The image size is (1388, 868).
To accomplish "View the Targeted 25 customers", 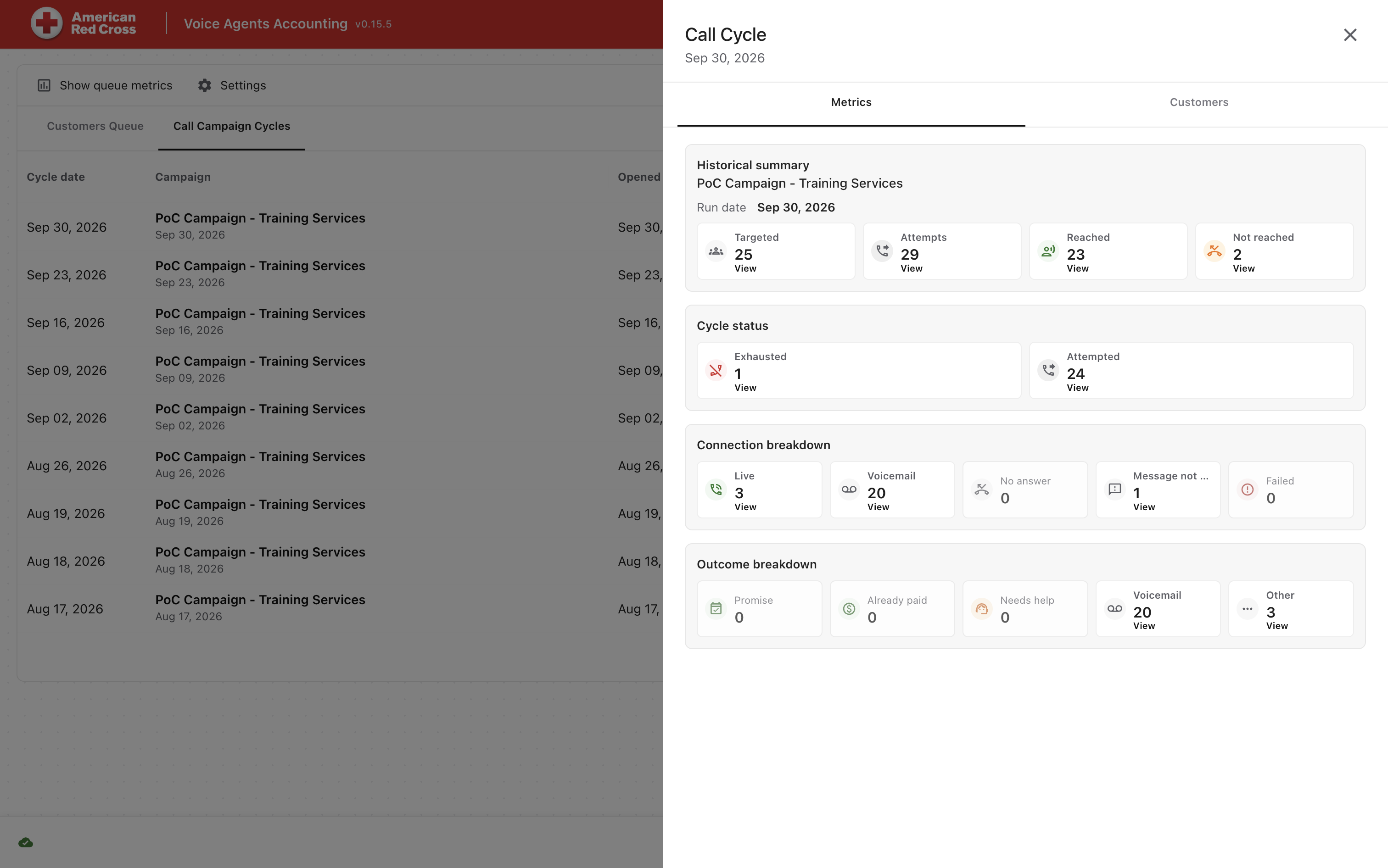I will pyautogui.click(x=745, y=269).
